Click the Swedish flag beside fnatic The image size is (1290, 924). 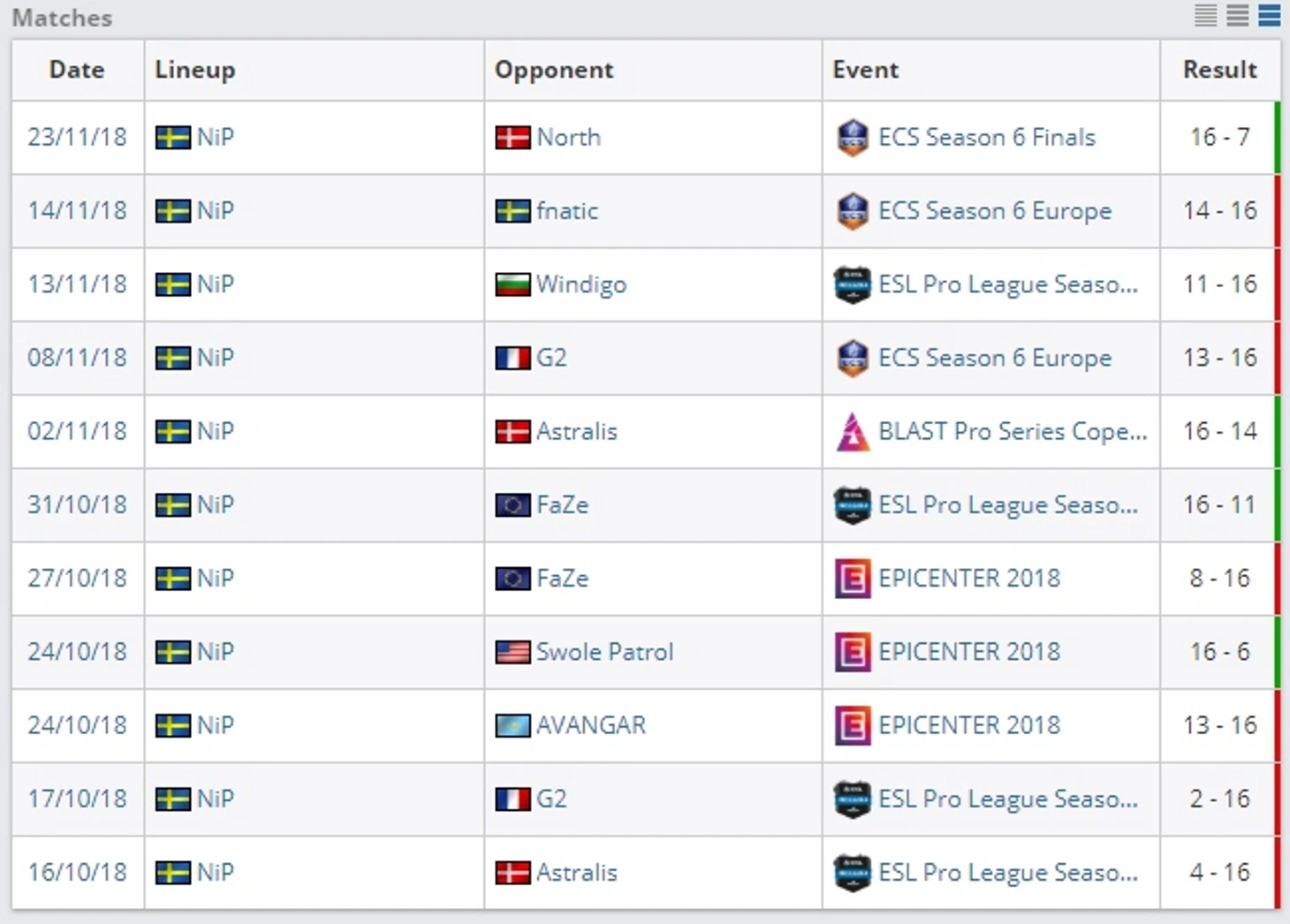coord(512,211)
